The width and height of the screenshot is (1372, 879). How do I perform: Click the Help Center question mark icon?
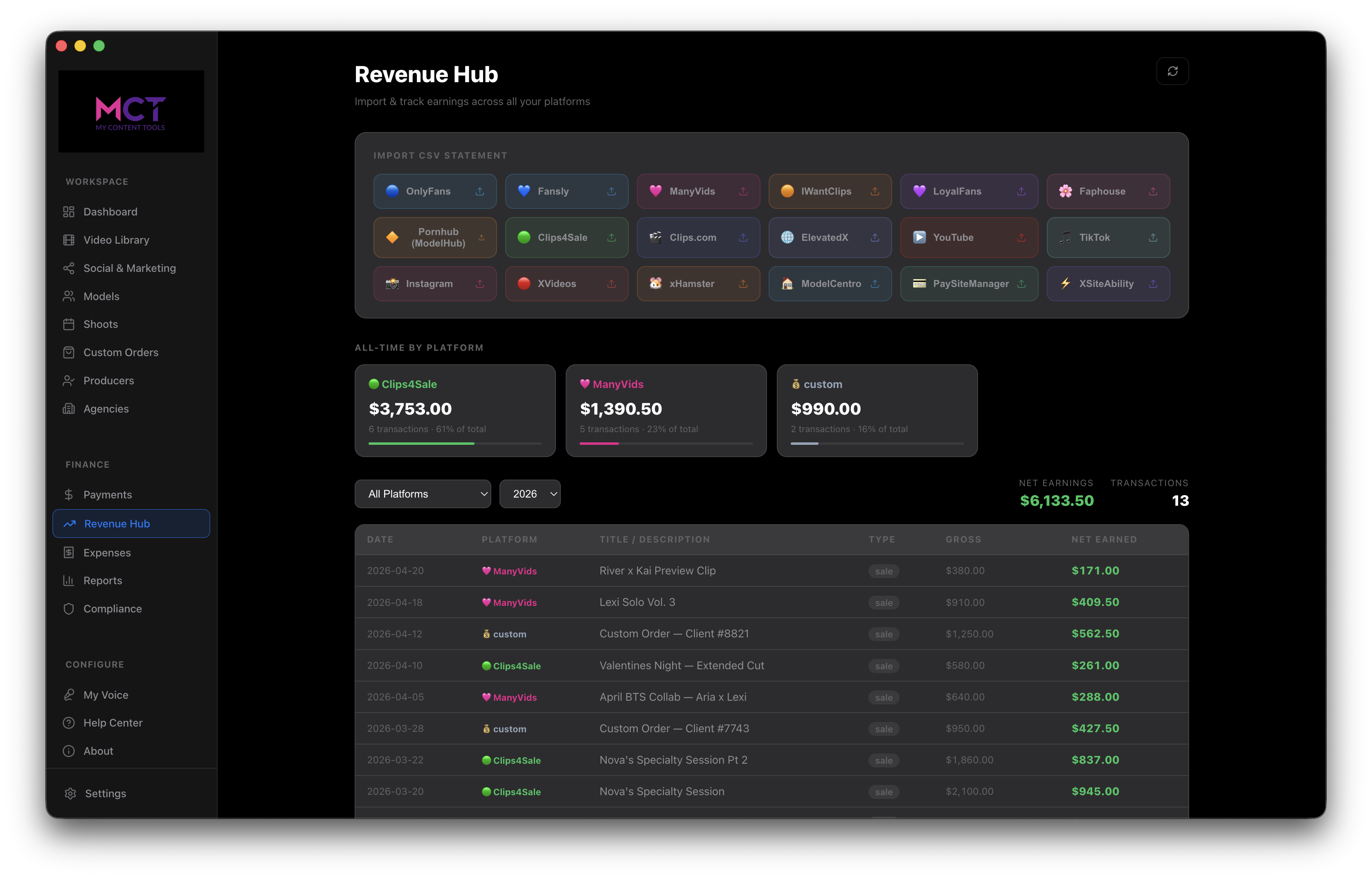(69, 722)
